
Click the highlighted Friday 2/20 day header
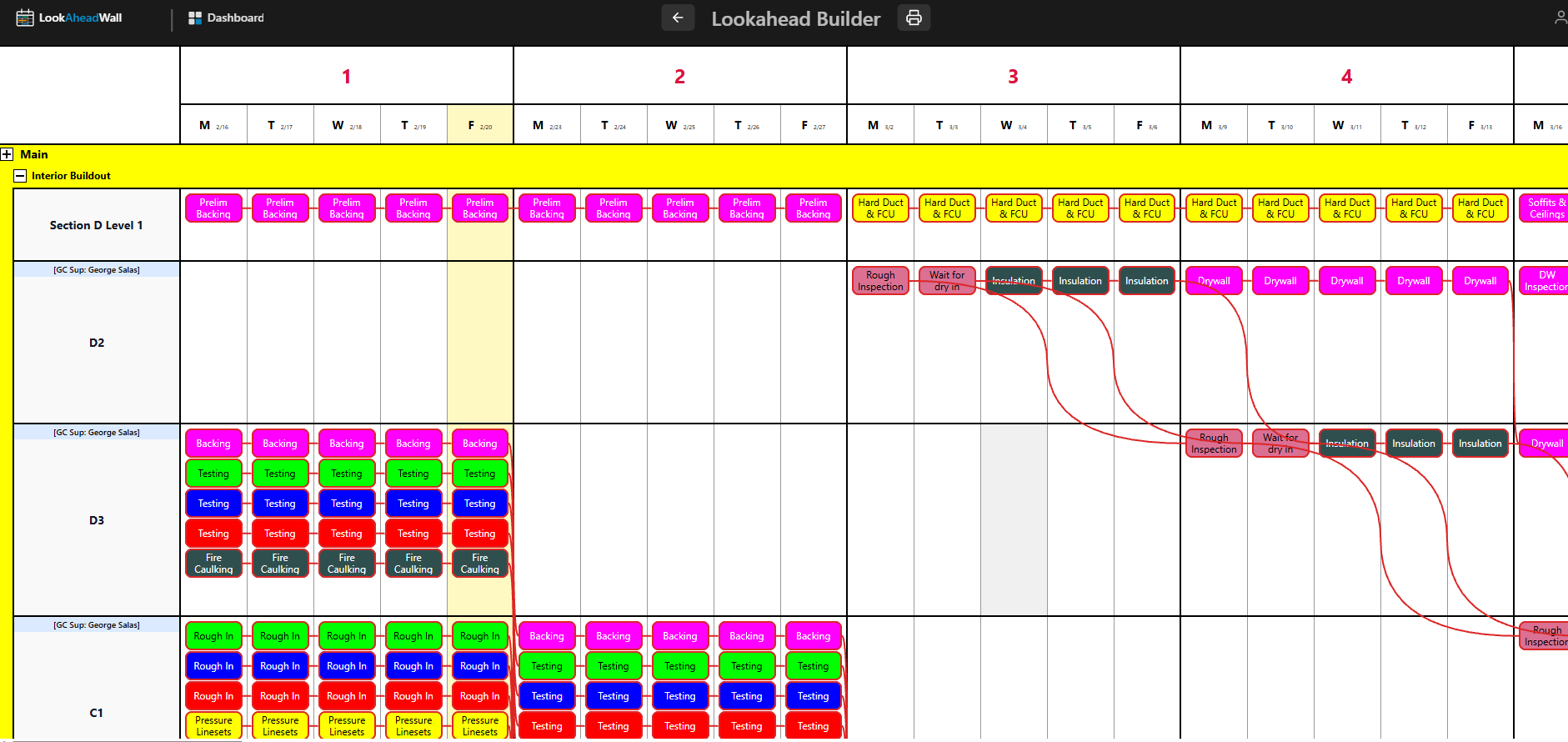click(480, 125)
